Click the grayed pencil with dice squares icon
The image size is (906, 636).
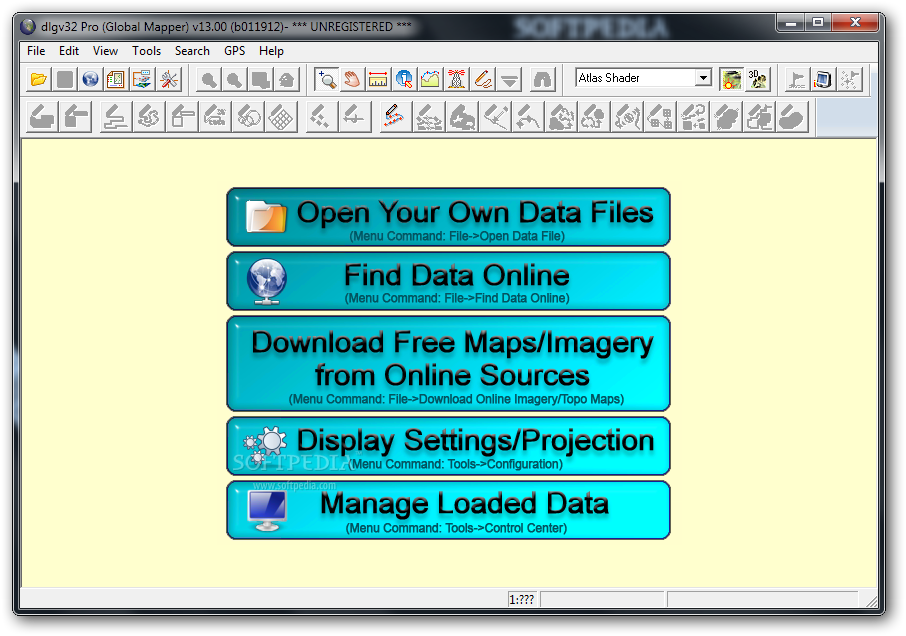tap(660, 117)
